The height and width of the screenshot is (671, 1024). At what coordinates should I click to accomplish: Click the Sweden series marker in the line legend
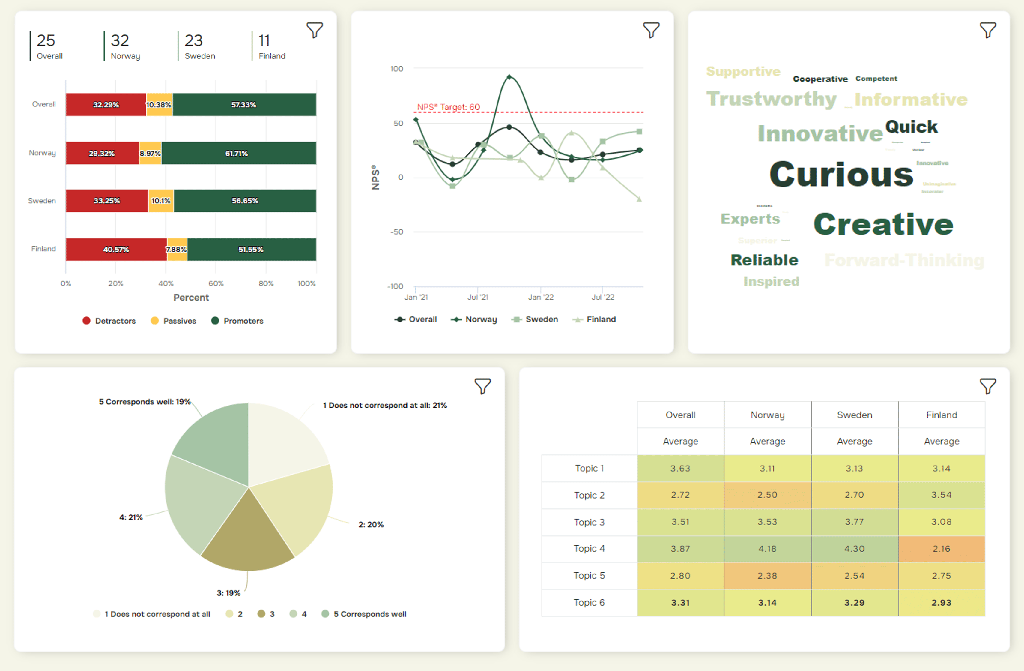(x=519, y=319)
